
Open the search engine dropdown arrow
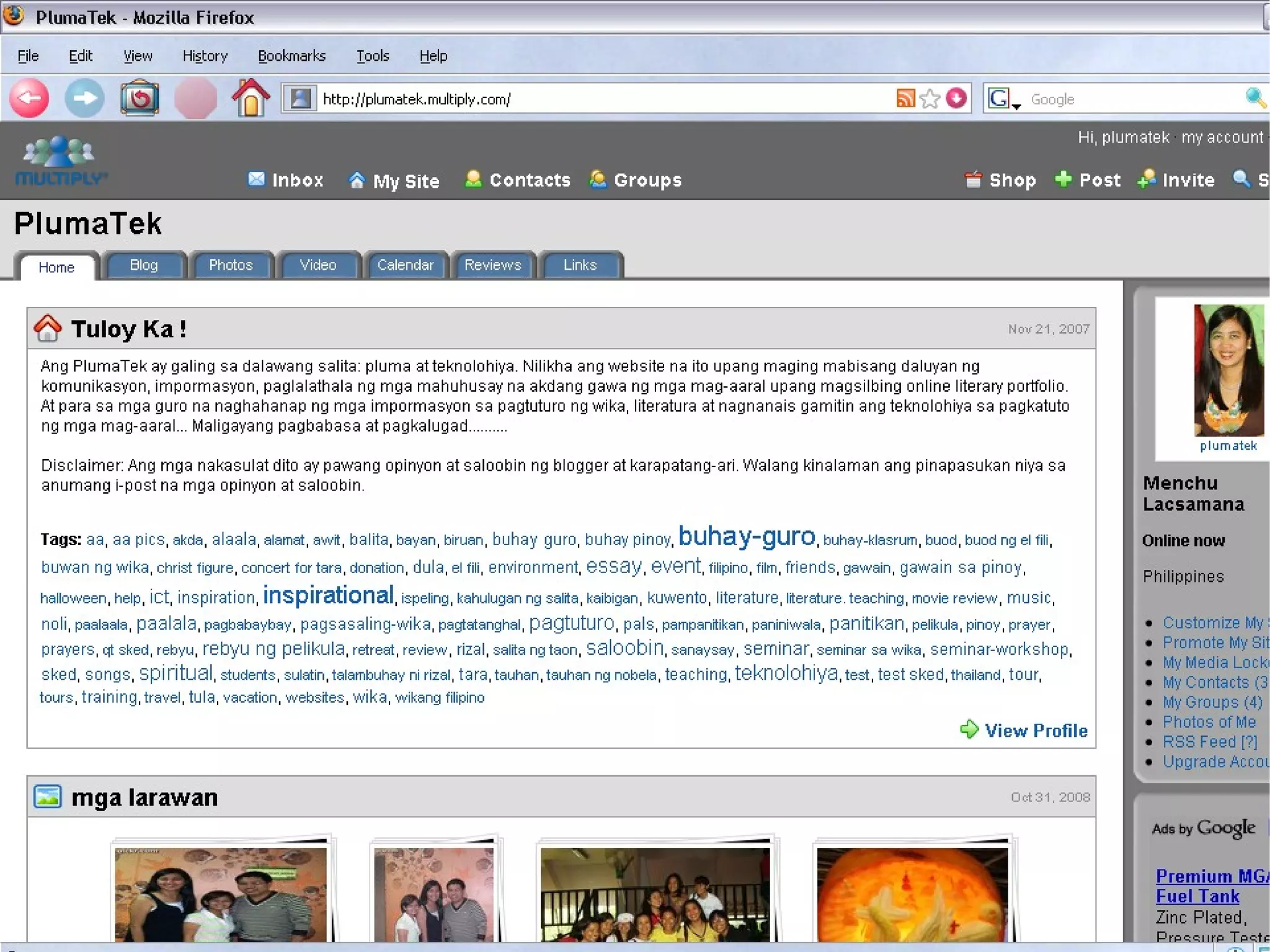(x=1016, y=106)
